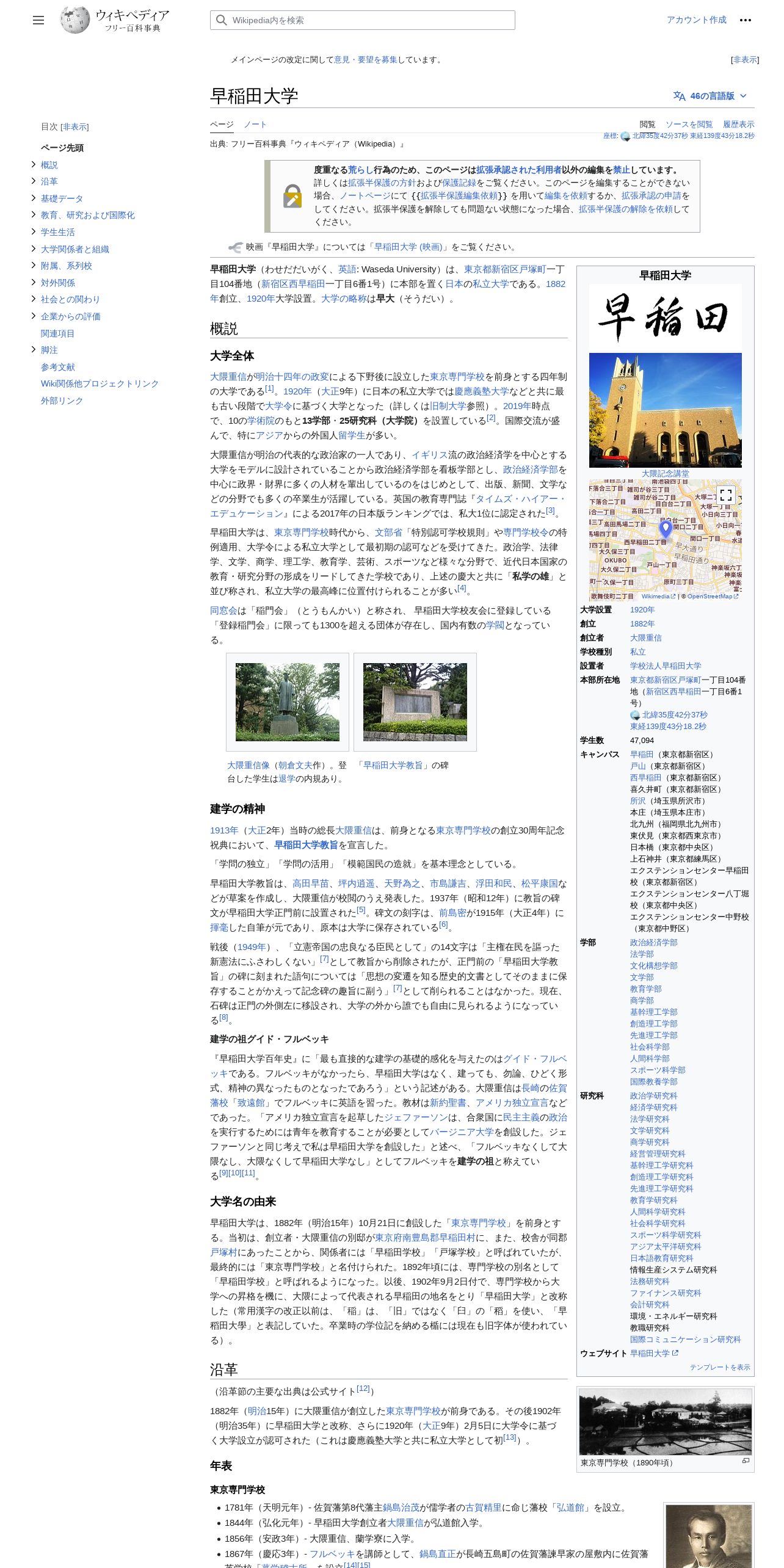Open the 拡張半保護の方針 policy link
Viewport: 784px width, 1568px height.
click(382, 183)
